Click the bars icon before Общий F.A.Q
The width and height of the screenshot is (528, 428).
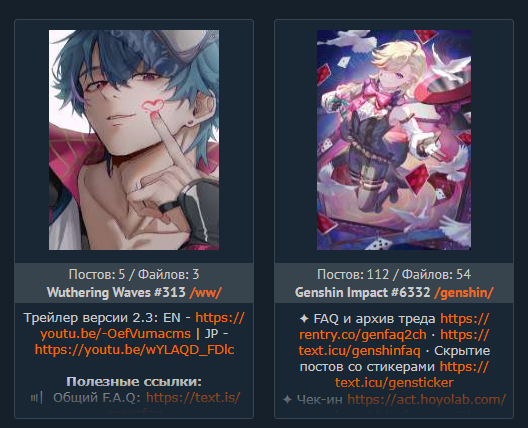click(37, 398)
